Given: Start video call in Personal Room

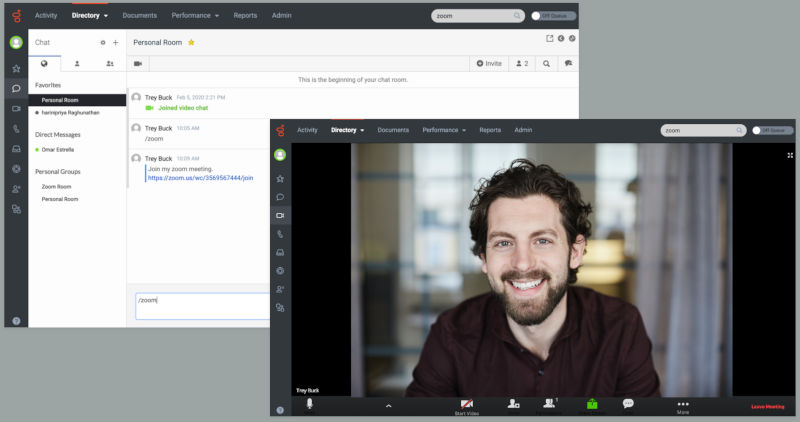Looking at the screenshot, I should point(138,63).
